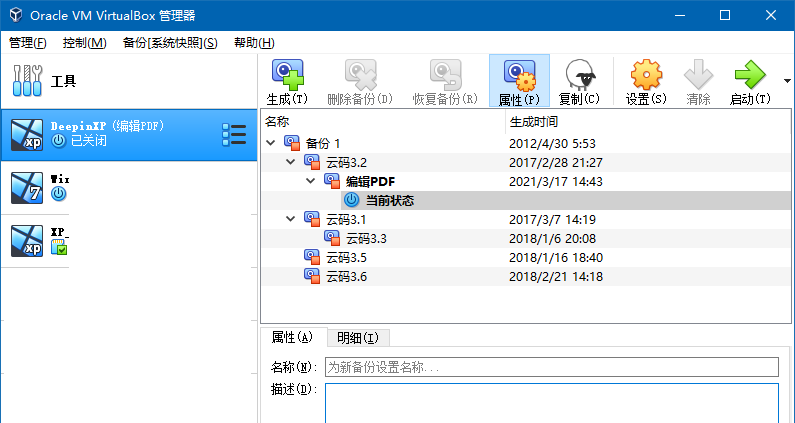
Task: Open the DeepinXP machine list menu icon
Action: pyautogui.click(x=234, y=135)
